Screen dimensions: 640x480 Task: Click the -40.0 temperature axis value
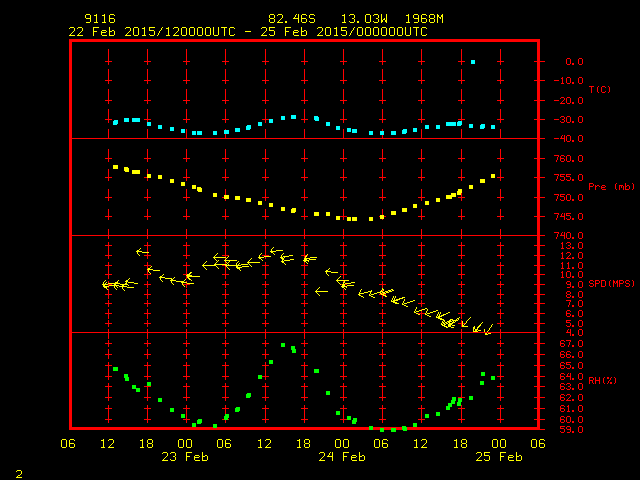(x=569, y=139)
